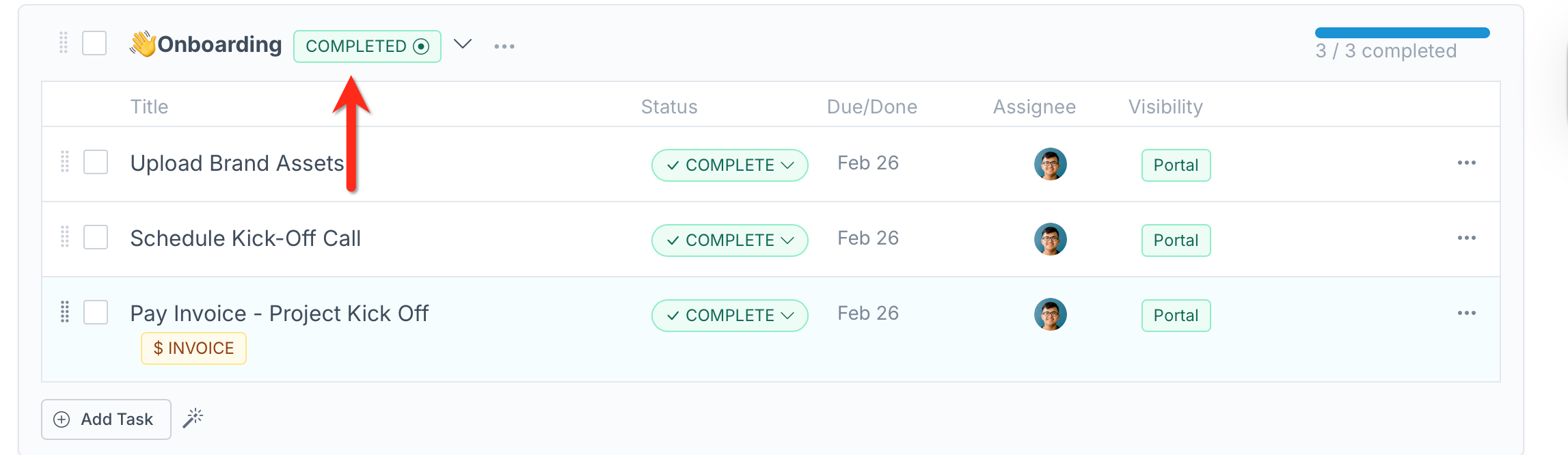The width and height of the screenshot is (1568, 455).
Task: Click assignee avatar for Upload Brand Assets
Action: pyautogui.click(x=1051, y=164)
